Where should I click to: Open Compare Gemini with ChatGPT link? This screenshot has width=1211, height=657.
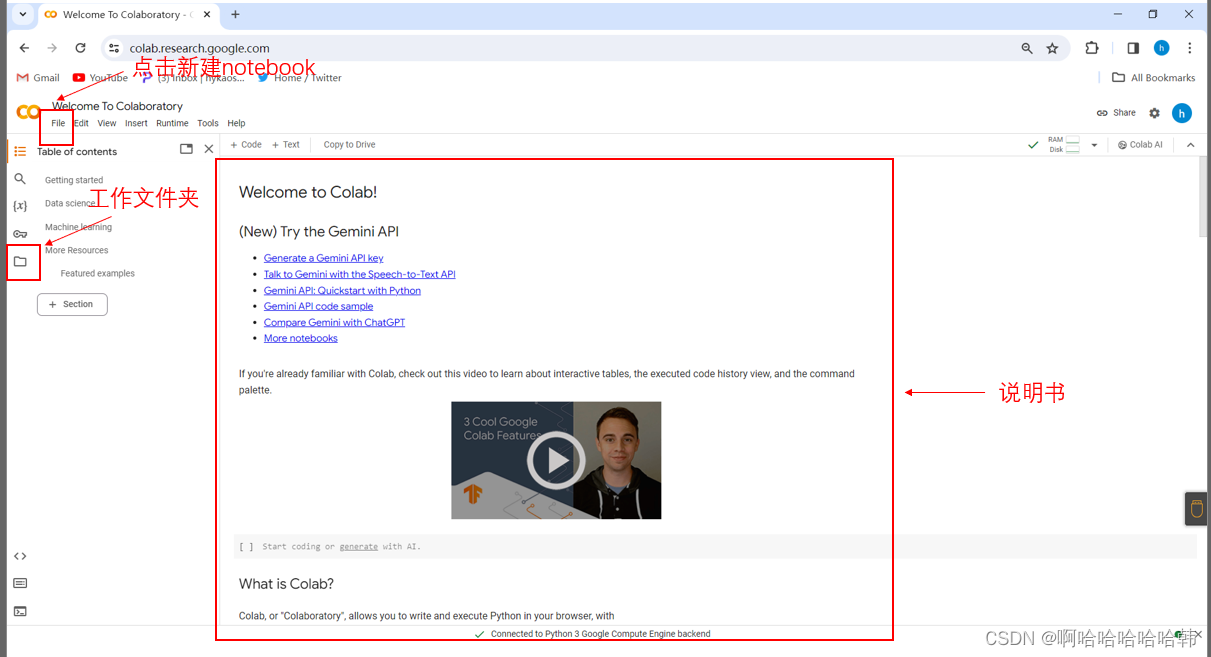[334, 322]
